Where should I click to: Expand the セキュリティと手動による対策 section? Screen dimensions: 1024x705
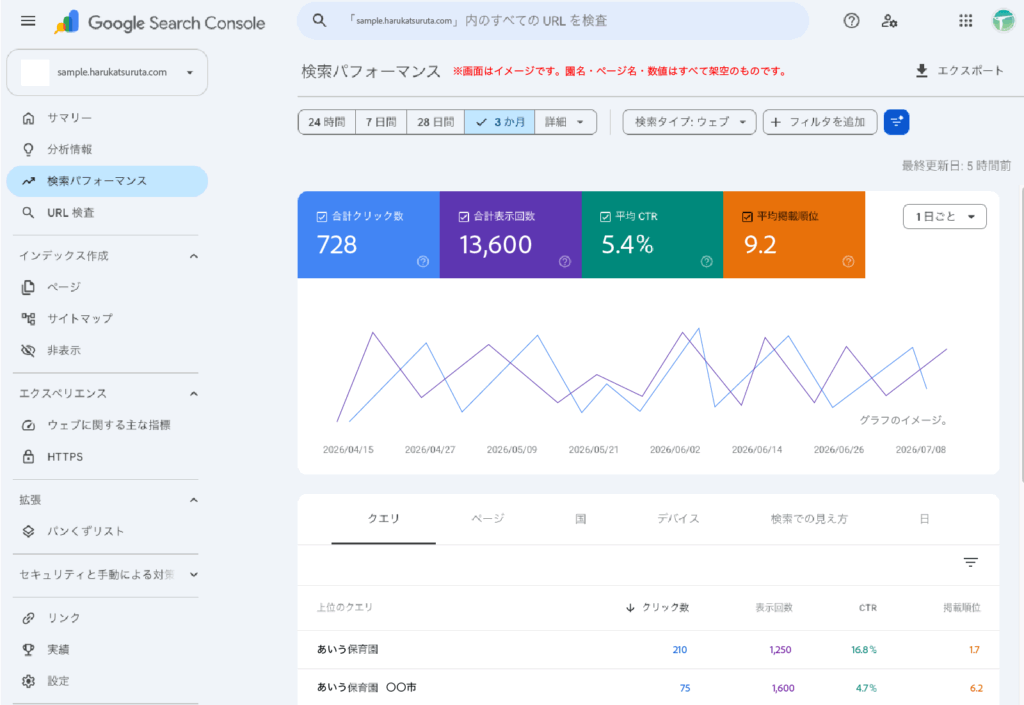coord(193,574)
